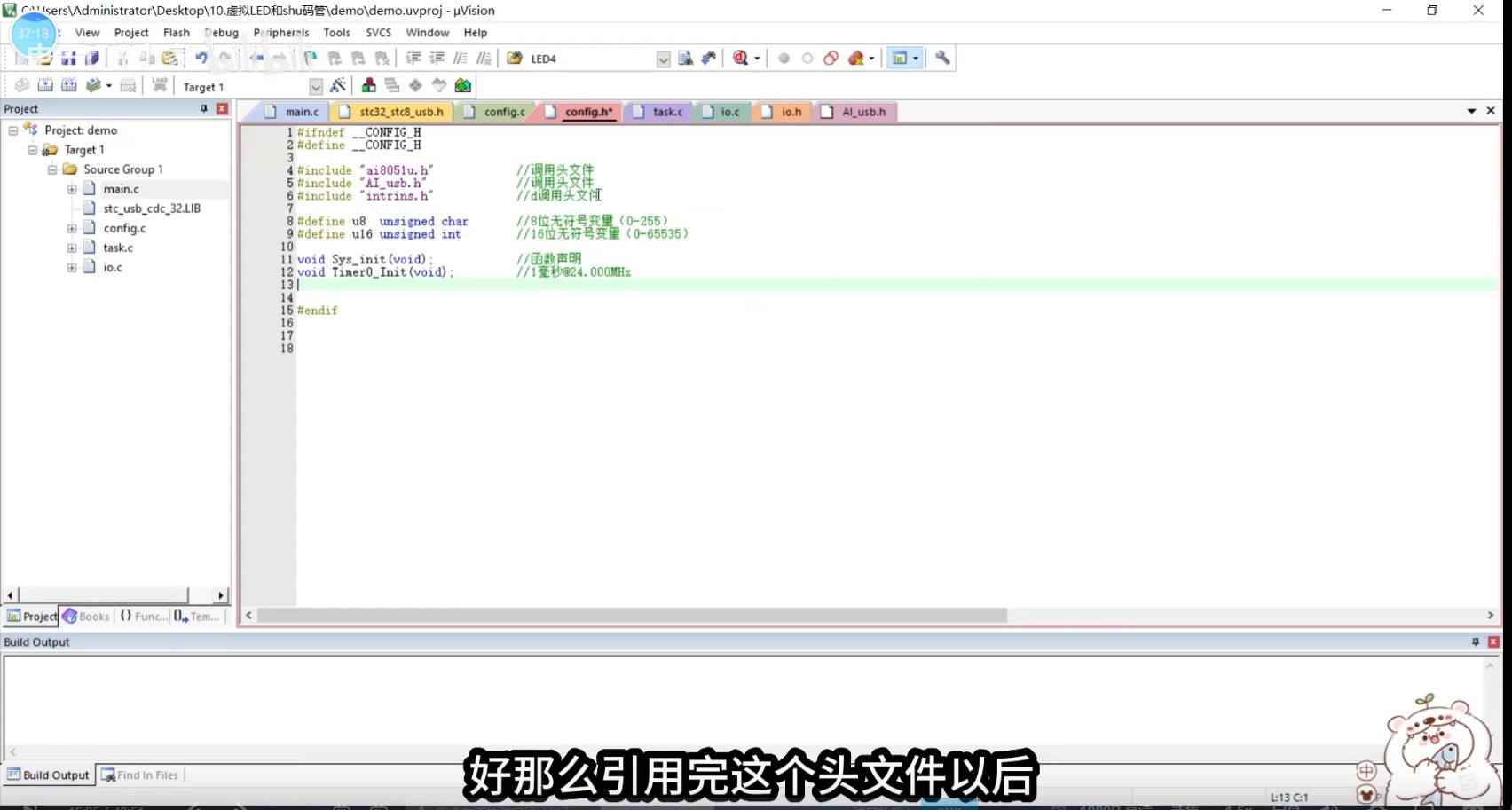
Task: Start a Debug Session
Action: (x=739, y=58)
